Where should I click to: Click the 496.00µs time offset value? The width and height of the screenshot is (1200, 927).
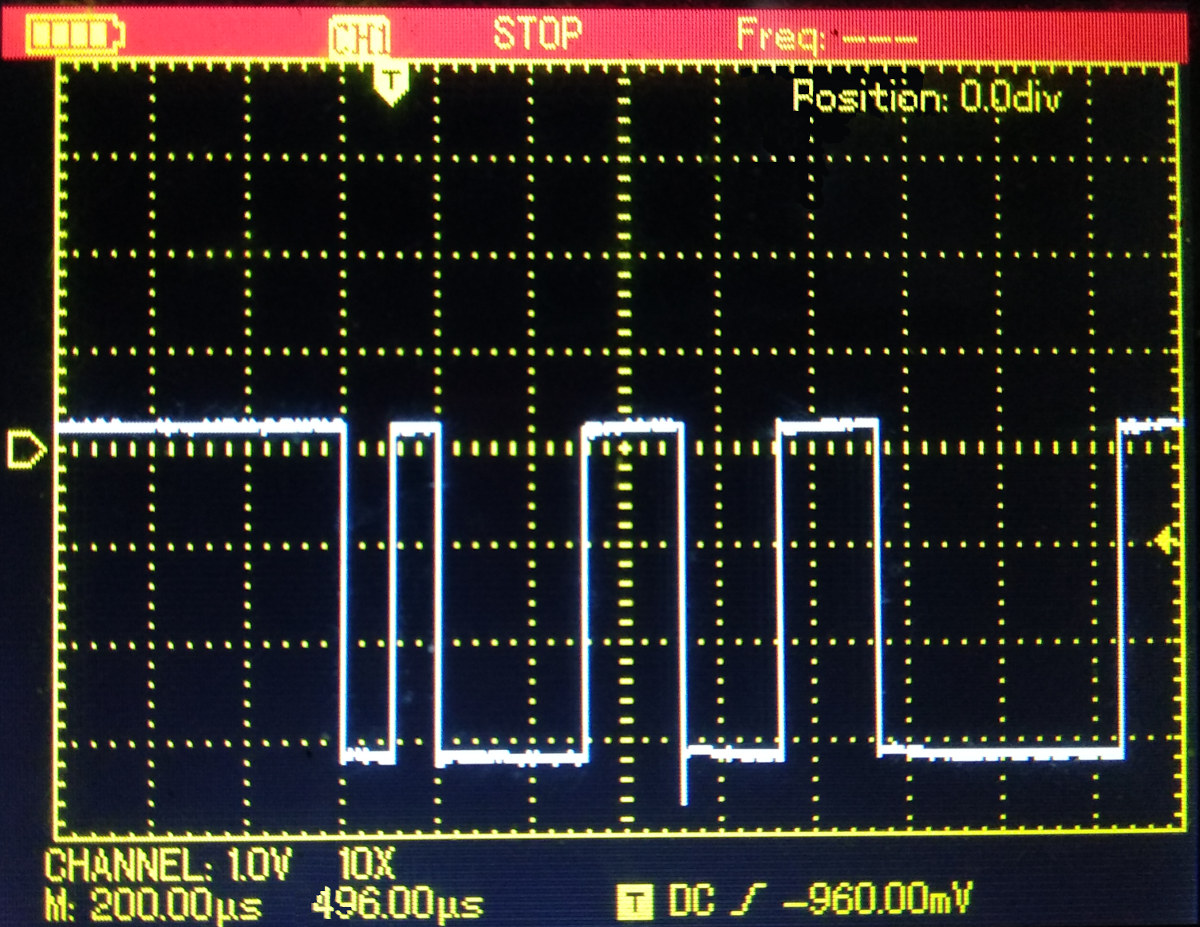pos(397,905)
